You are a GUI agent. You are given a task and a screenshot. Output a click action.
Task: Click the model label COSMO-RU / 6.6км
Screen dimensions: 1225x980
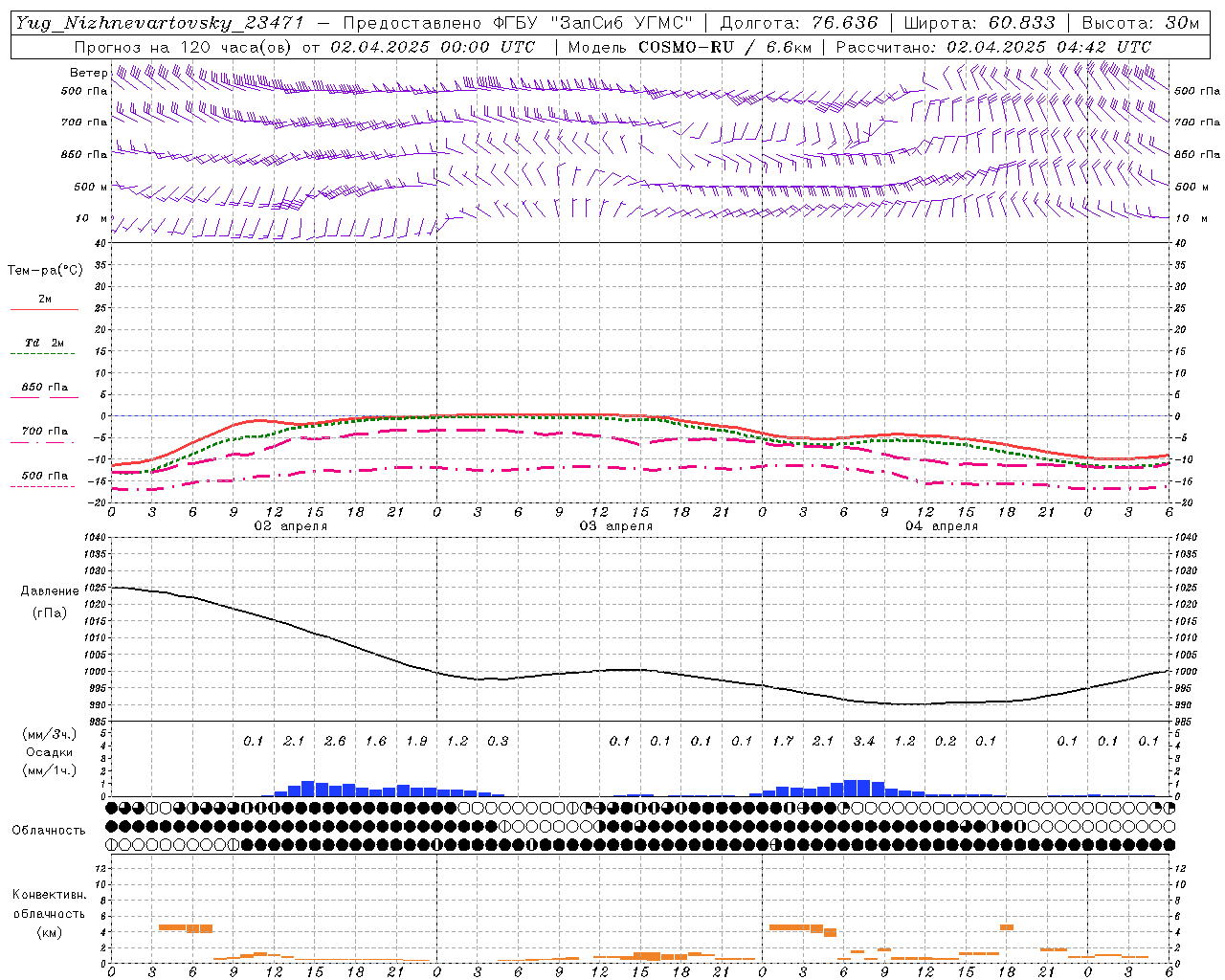(724, 46)
